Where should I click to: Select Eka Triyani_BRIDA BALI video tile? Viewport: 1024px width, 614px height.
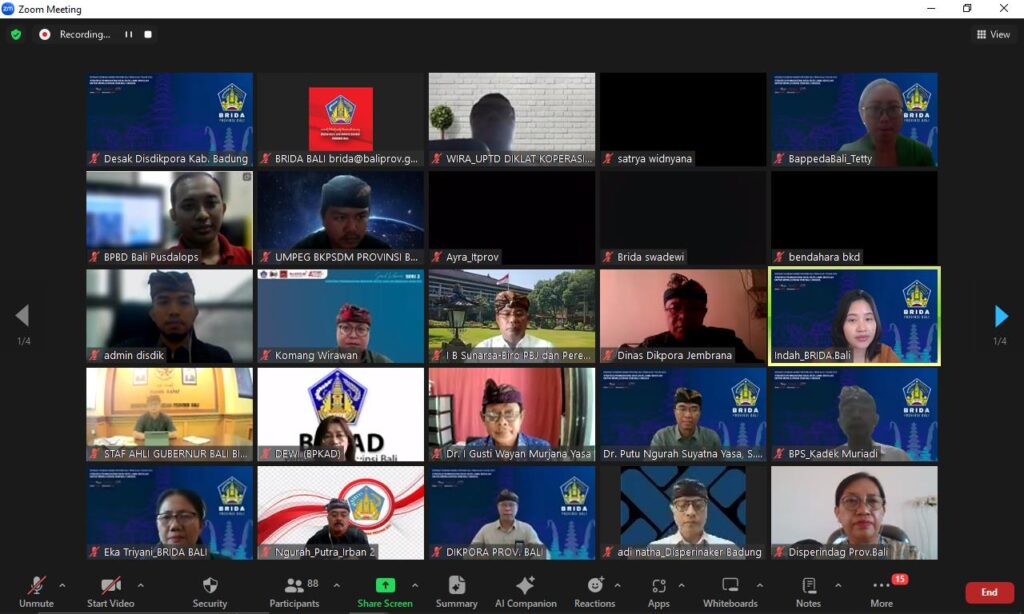170,513
